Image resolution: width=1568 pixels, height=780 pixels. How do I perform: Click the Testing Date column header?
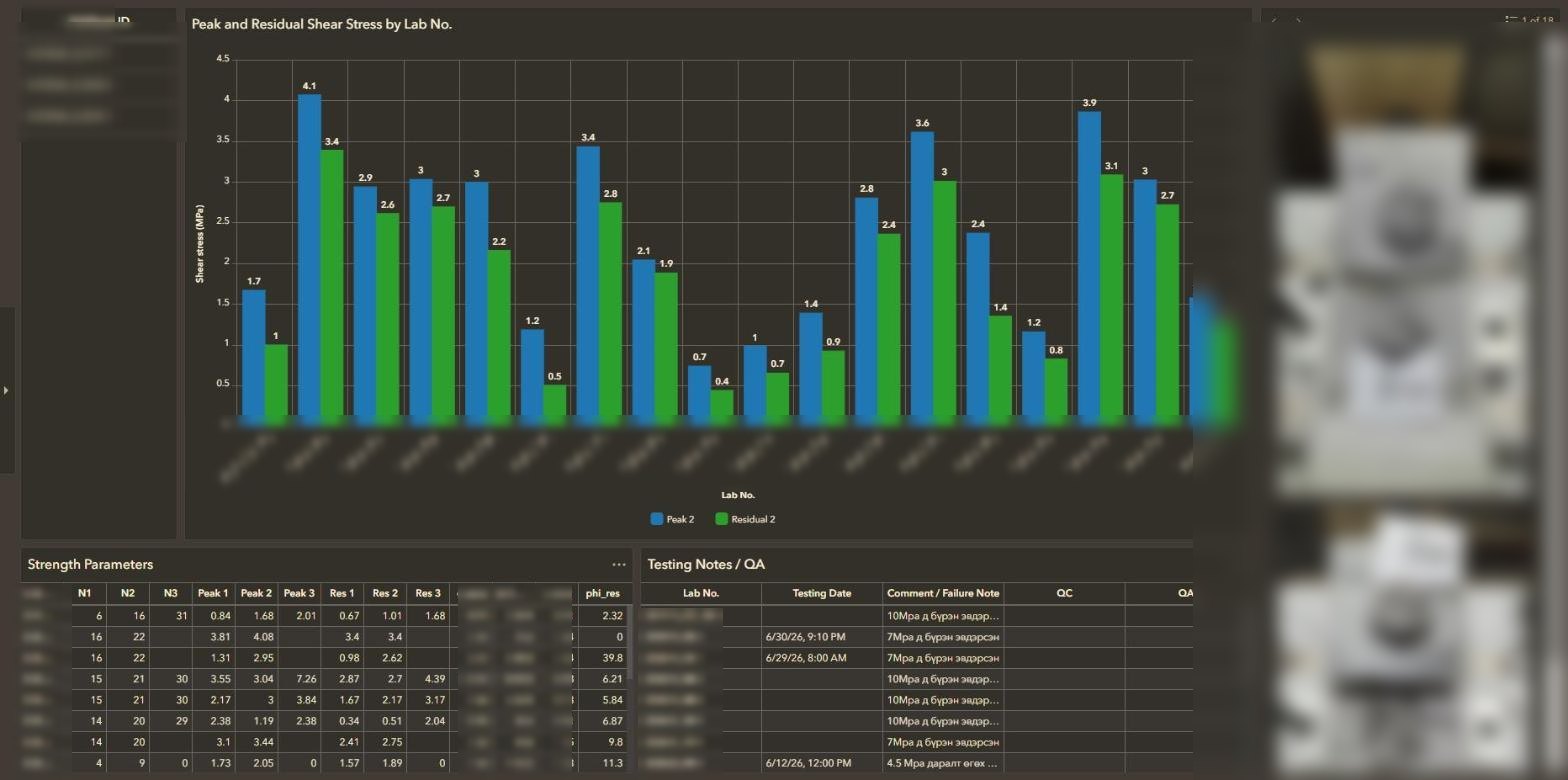click(x=822, y=593)
